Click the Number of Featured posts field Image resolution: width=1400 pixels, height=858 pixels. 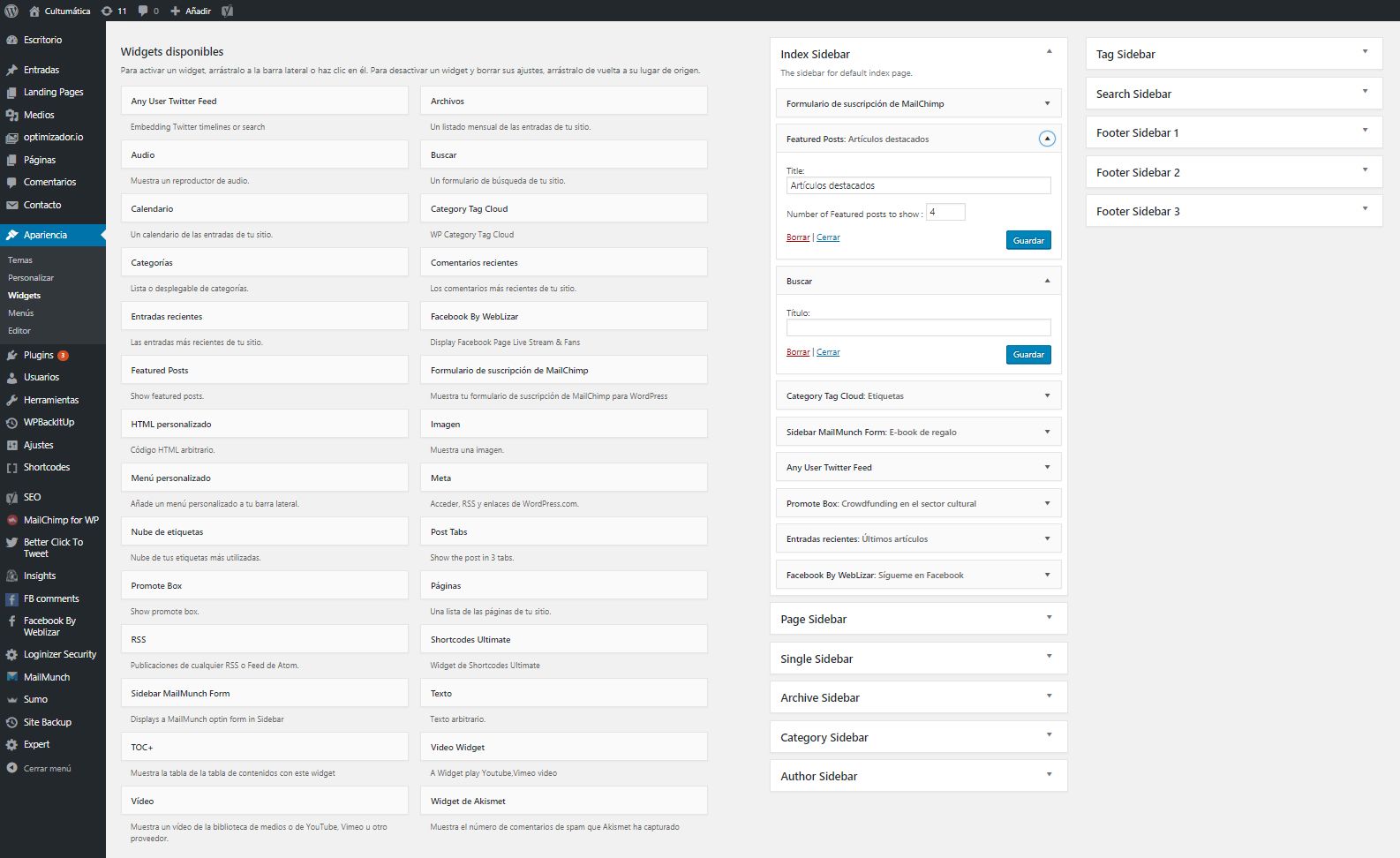coord(945,212)
